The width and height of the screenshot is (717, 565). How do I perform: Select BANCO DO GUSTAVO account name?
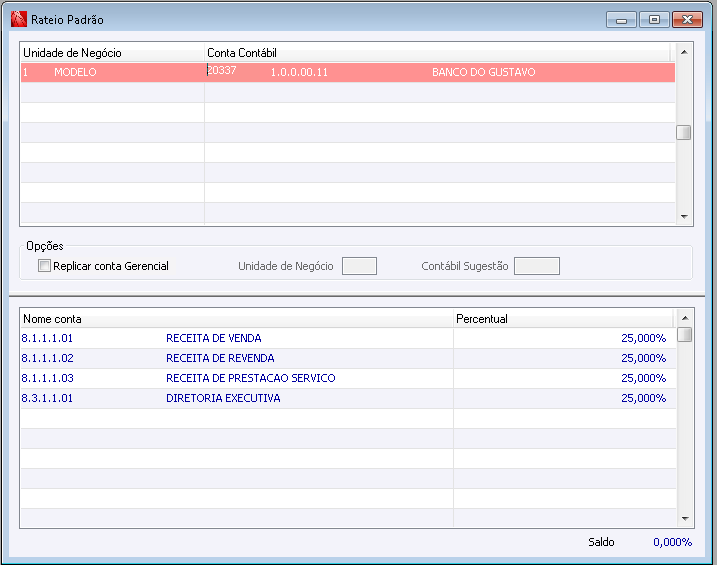tap(483, 72)
